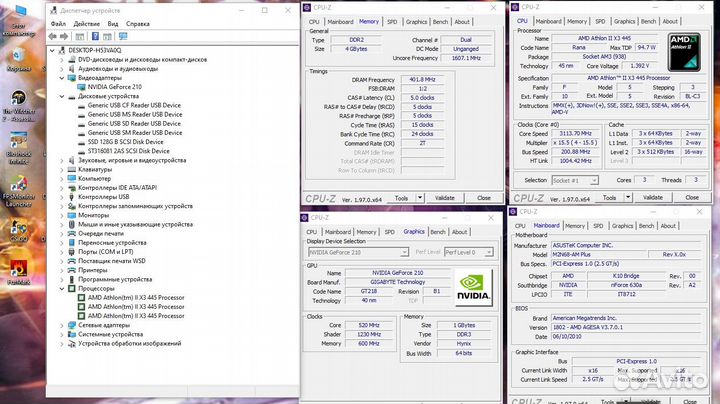The width and height of the screenshot is (720, 404).
Task: Click the DESKTOP-H53VA0Q root computer node
Action: (x=95, y=50)
